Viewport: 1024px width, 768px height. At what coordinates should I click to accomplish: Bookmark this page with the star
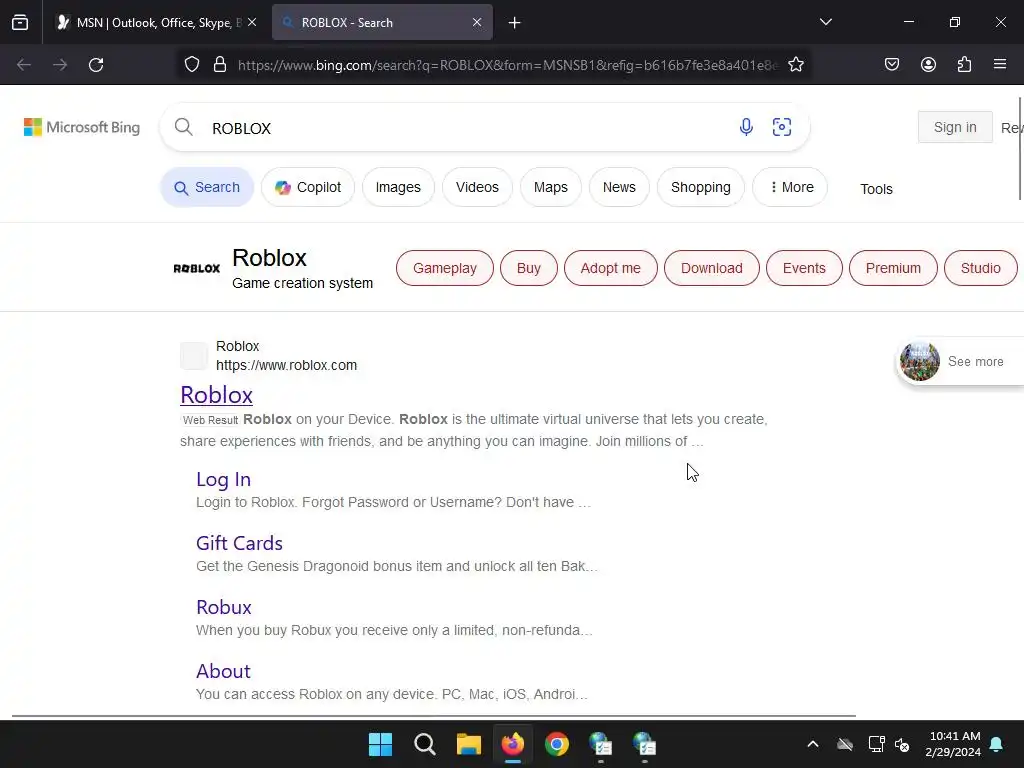pos(795,65)
